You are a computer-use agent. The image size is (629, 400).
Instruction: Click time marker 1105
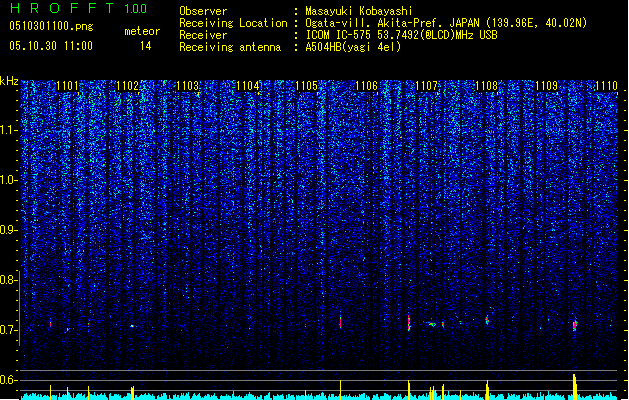click(x=306, y=86)
